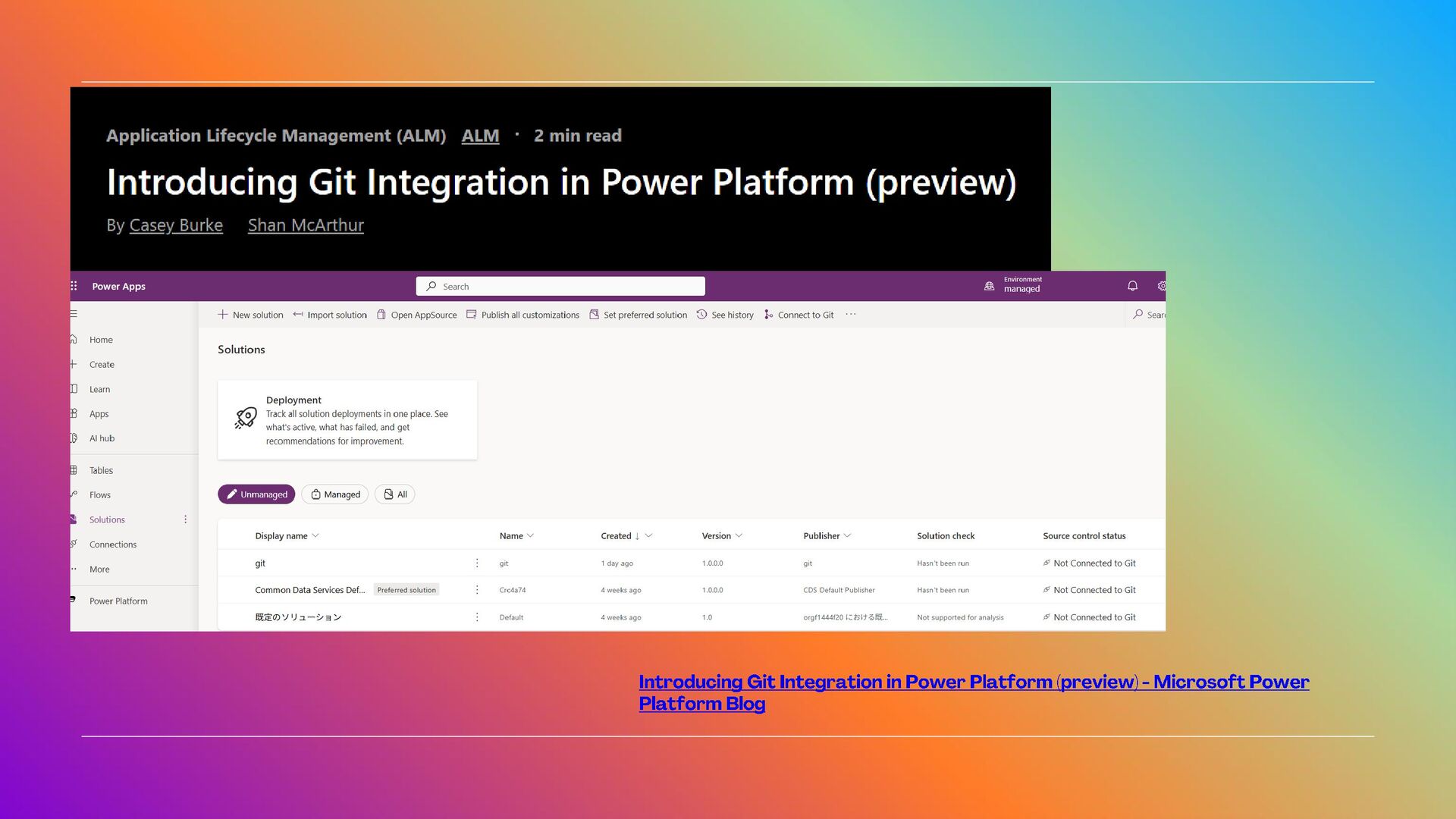This screenshot has height=819, width=1456.
Task: Click the Solution check column header
Action: (x=946, y=535)
